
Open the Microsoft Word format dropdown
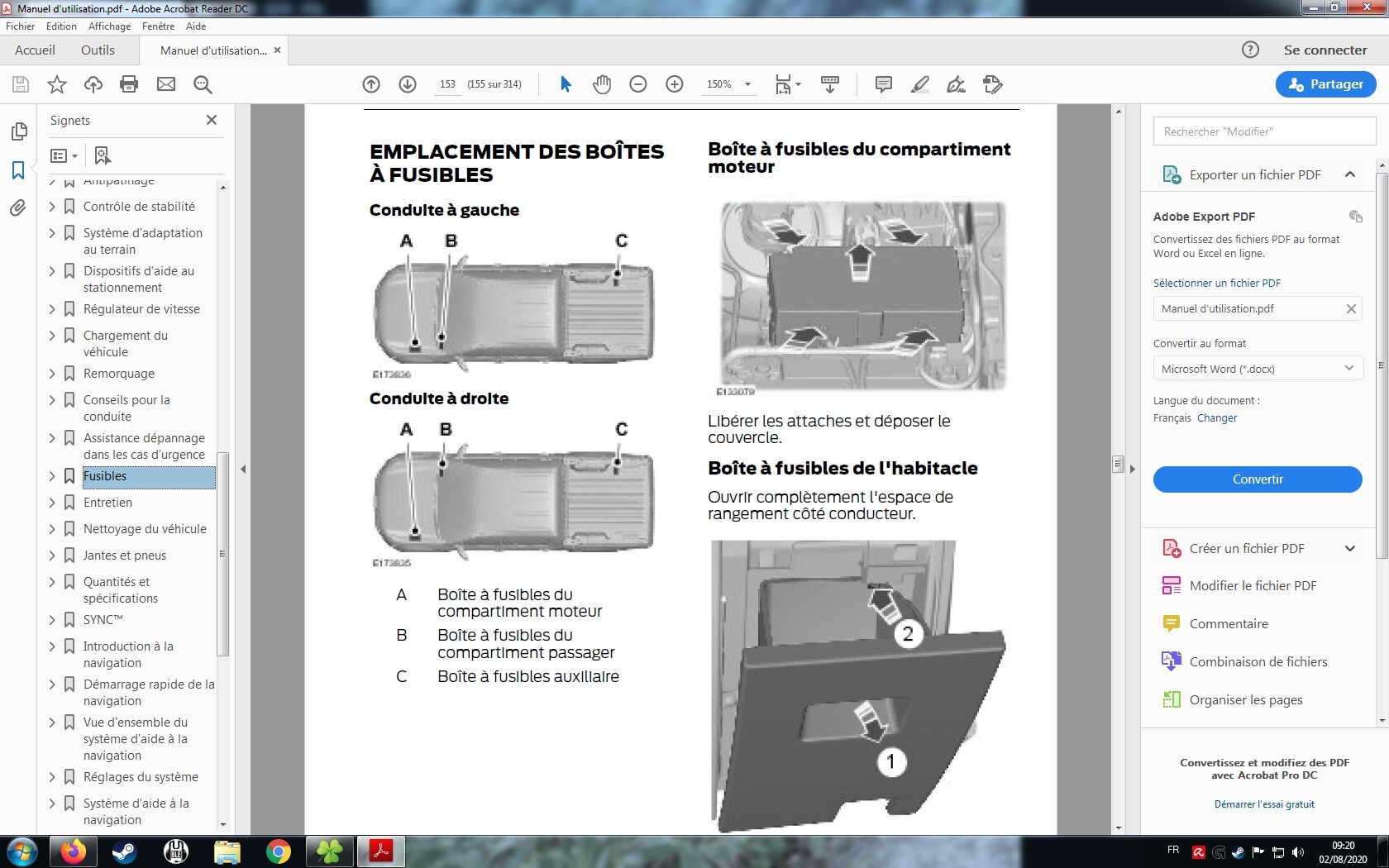(1257, 369)
